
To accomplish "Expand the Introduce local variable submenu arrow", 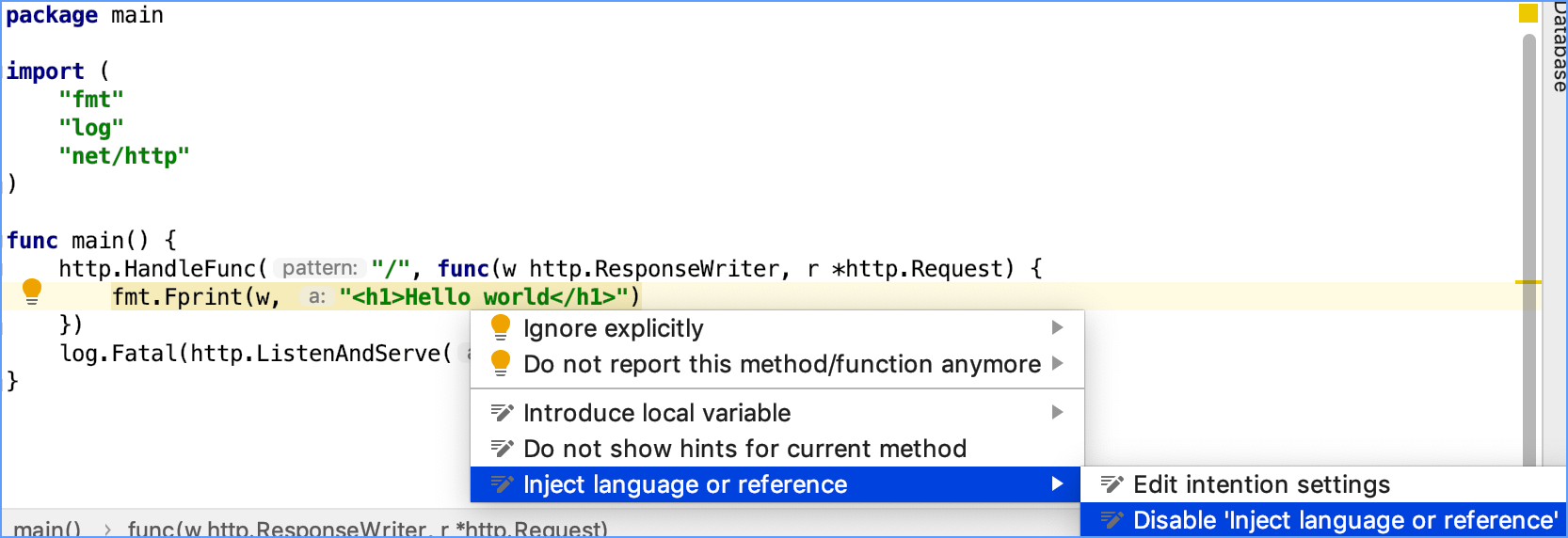I will 1057,412.
